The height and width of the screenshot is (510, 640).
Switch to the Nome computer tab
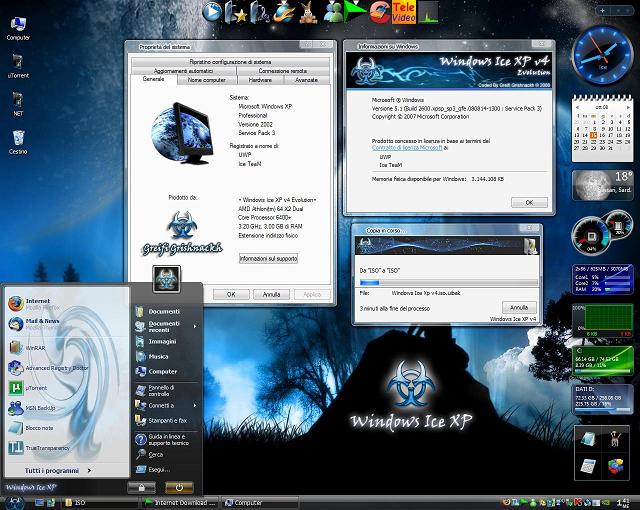coord(207,79)
